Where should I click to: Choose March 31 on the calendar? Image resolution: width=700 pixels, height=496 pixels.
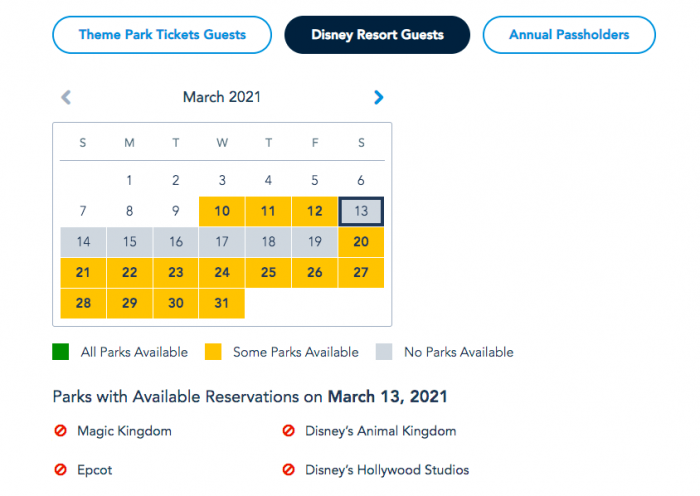point(222,303)
